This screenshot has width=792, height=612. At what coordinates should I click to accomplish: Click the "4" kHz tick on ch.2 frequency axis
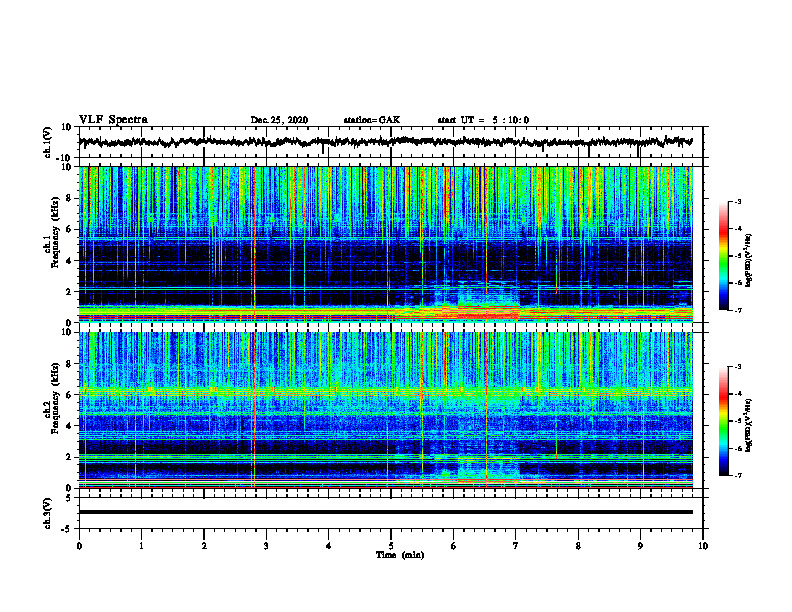(70, 426)
